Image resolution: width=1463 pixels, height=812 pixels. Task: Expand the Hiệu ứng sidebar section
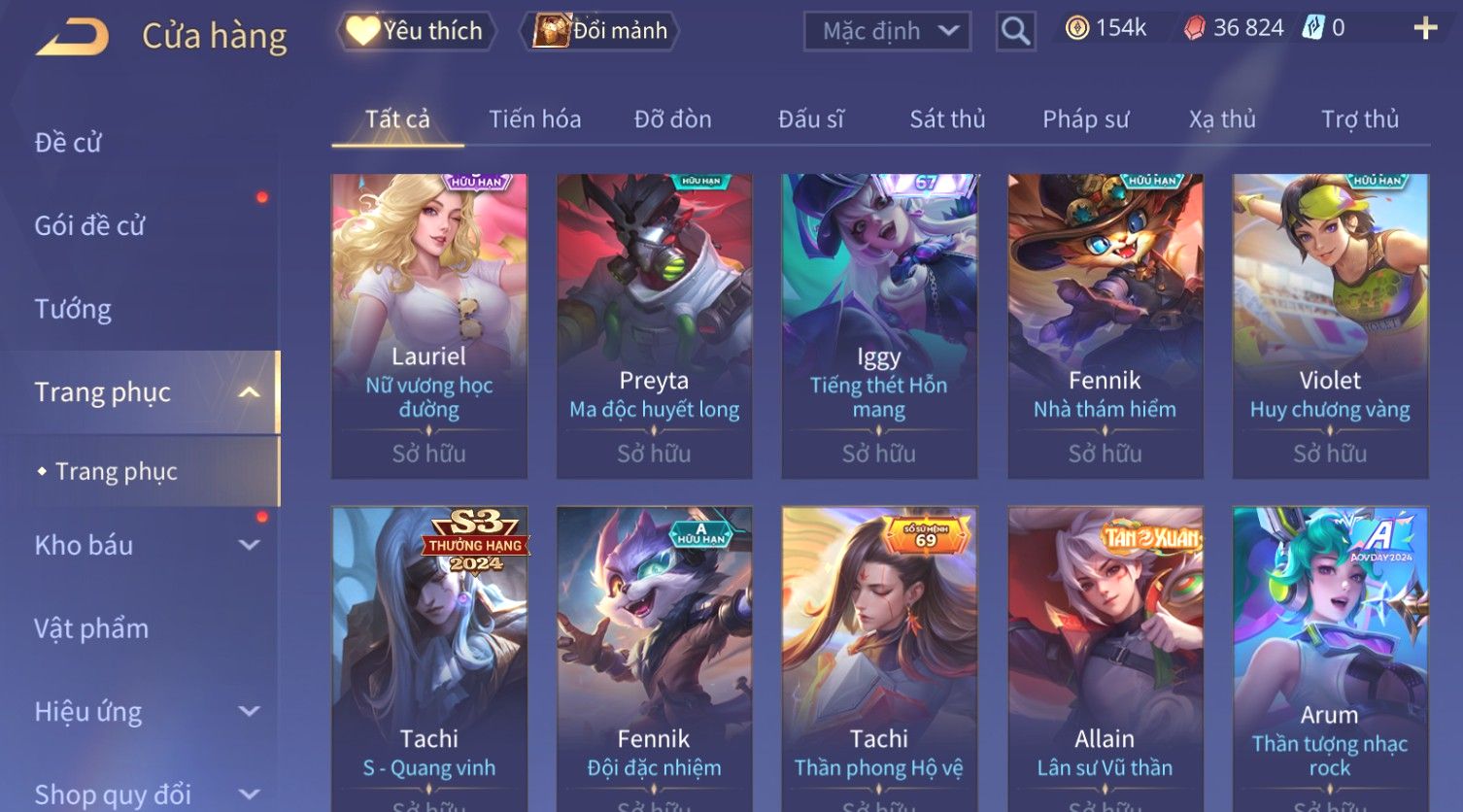tap(250, 711)
